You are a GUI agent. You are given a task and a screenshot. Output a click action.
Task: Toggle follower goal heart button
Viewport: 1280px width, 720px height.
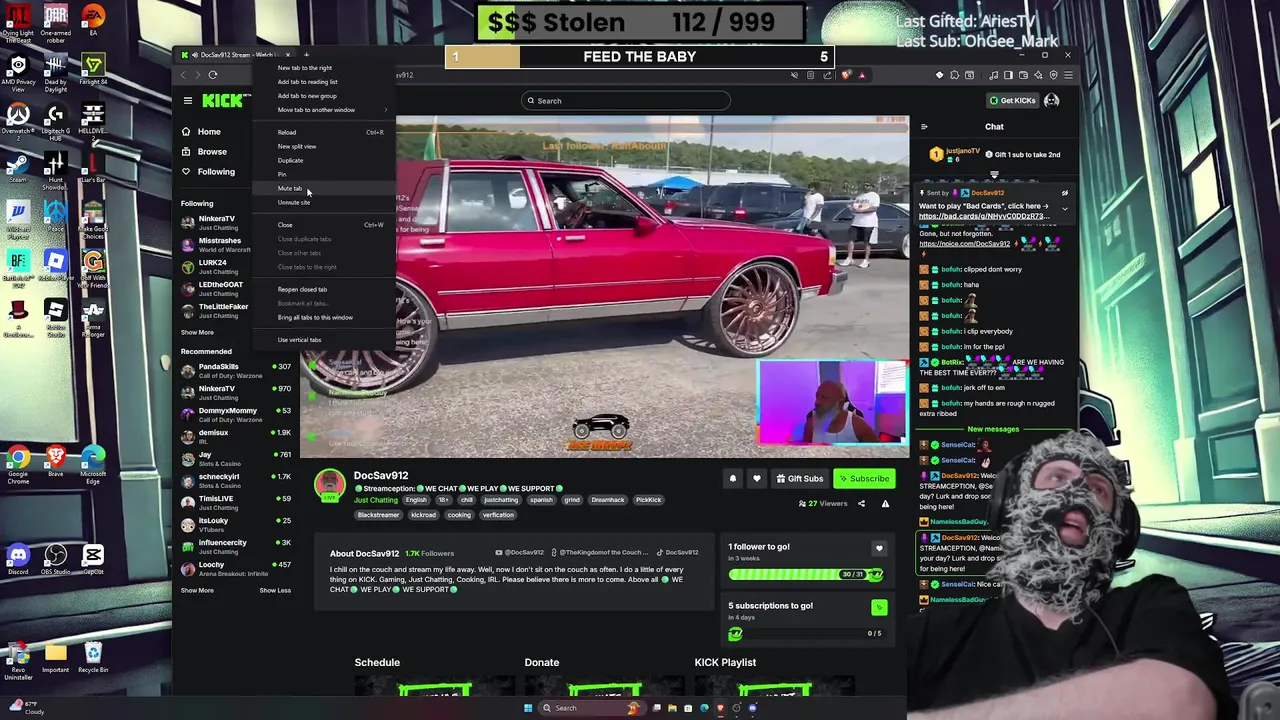(879, 548)
